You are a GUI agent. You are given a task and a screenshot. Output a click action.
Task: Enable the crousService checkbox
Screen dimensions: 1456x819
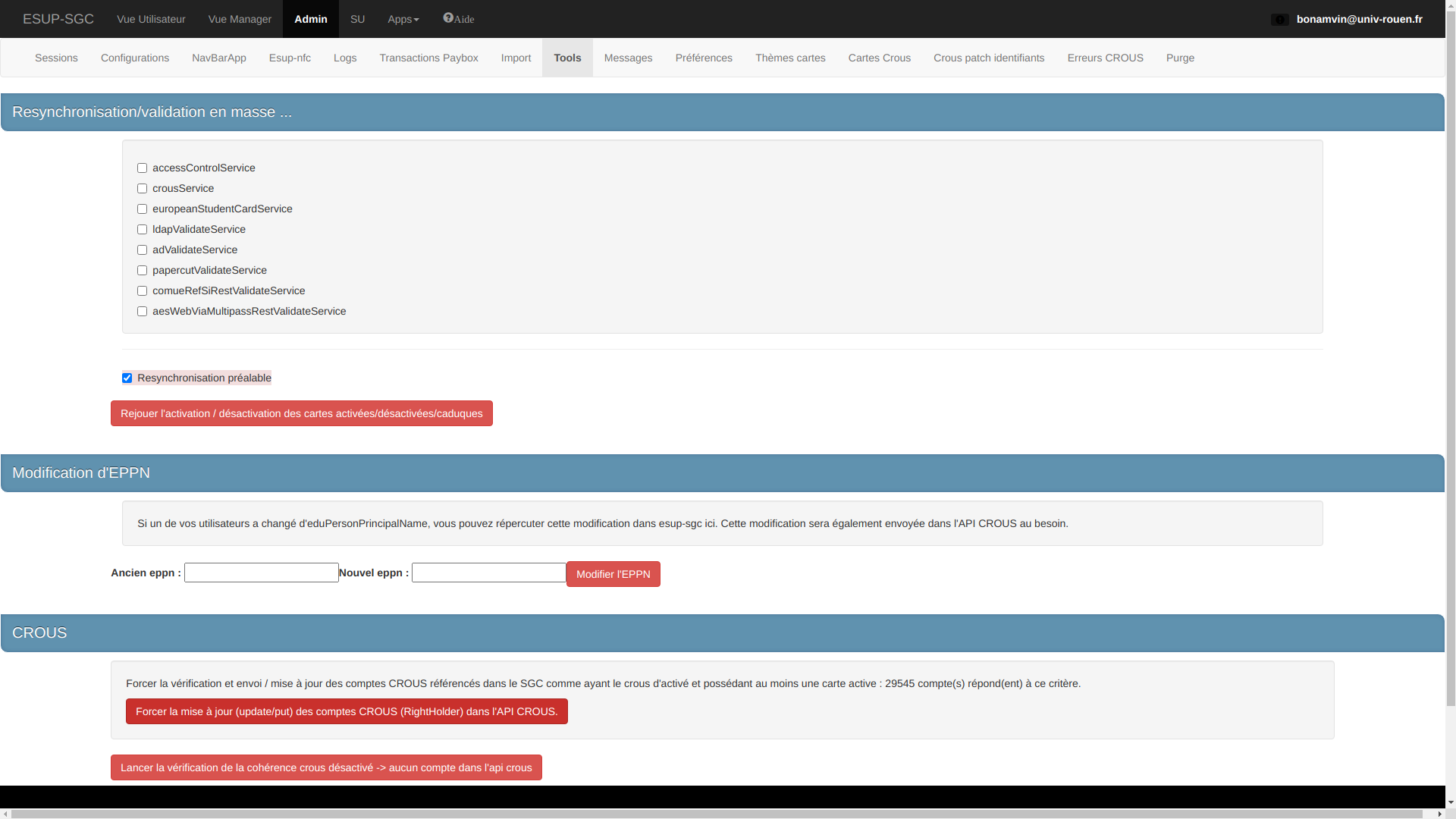142,189
